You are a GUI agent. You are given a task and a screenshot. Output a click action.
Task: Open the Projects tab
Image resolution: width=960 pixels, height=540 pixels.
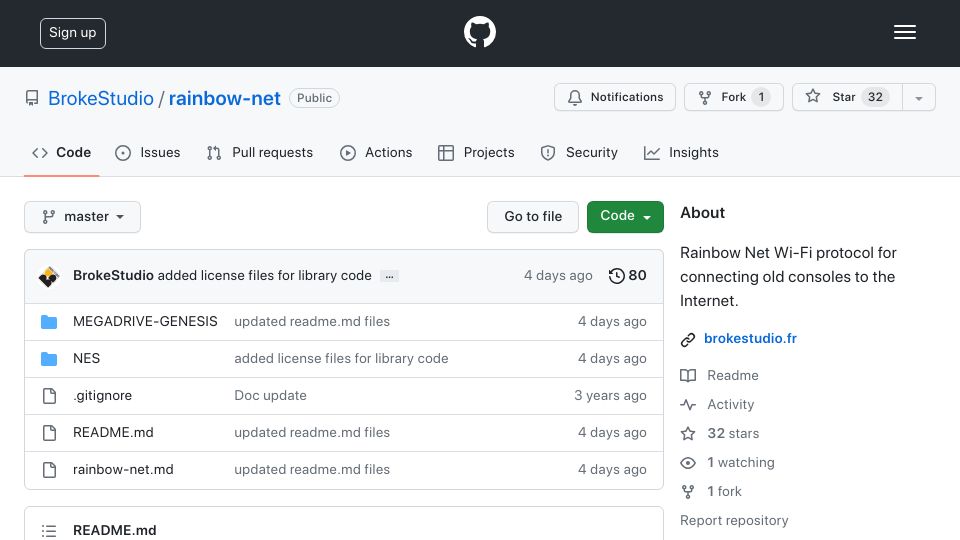pyautogui.click(x=476, y=152)
